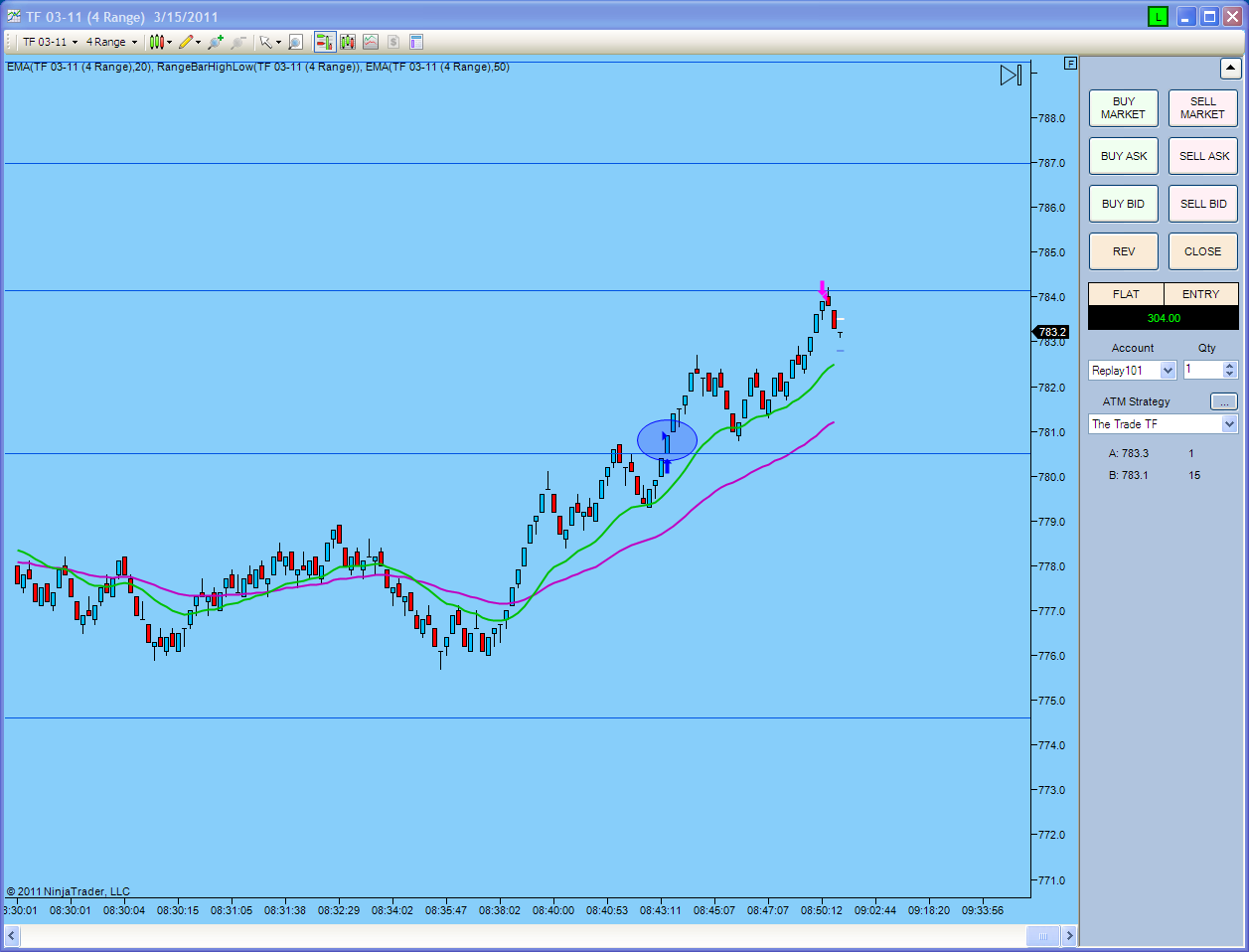
Task: Click the magenta down arrow sell marker
Action: pyautogui.click(x=822, y=289)
